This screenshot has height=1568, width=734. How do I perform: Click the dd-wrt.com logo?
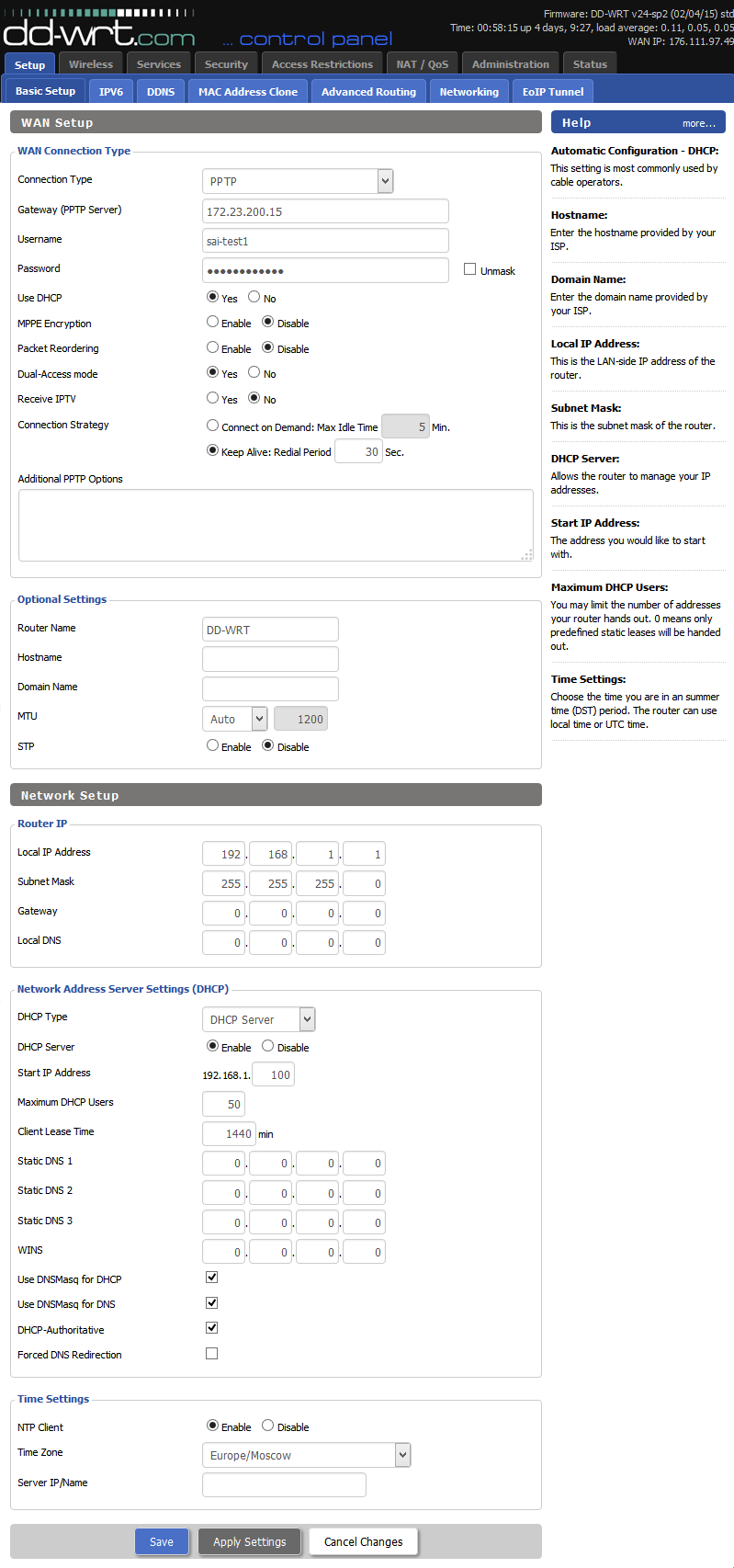[x=99, y=33]
